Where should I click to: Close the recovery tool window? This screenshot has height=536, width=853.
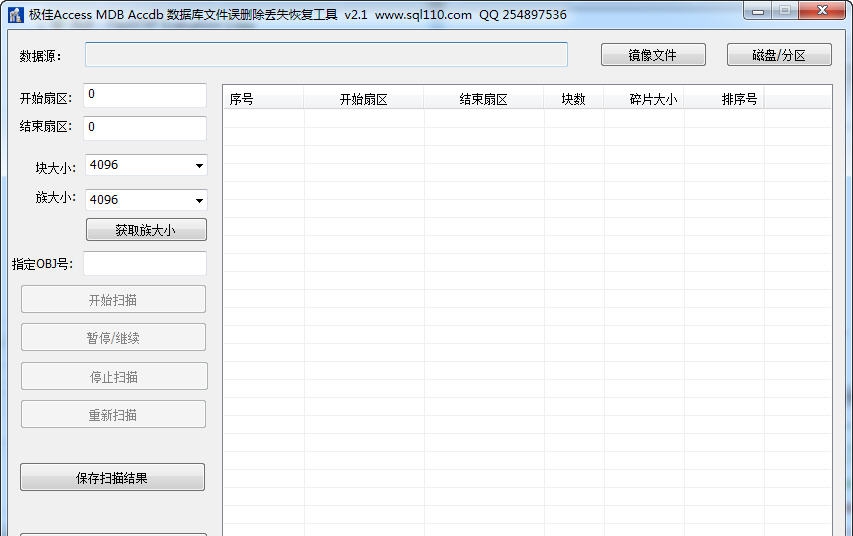[823, 10]
